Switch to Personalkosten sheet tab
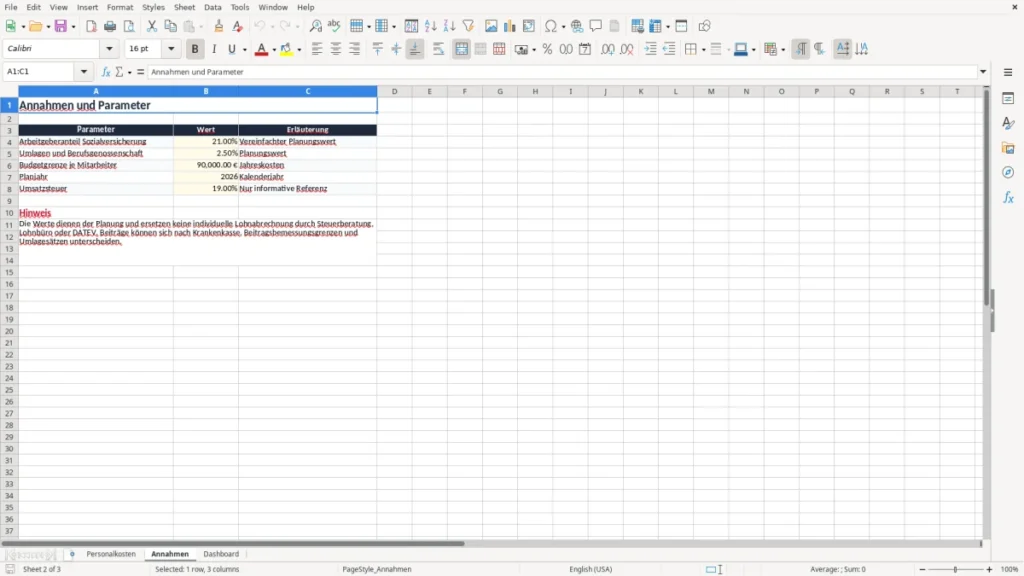 click(111, 554)
